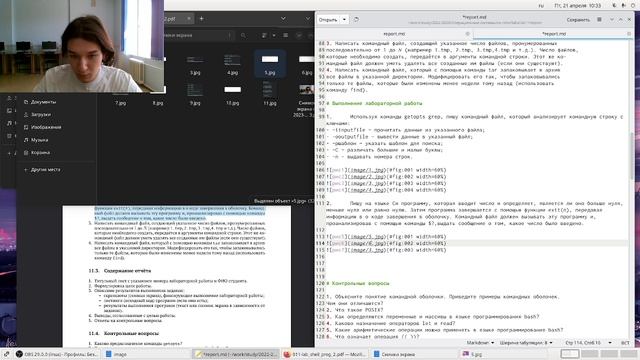Switch to the first report.md tab
640x360 pixels.
[394, 34]
